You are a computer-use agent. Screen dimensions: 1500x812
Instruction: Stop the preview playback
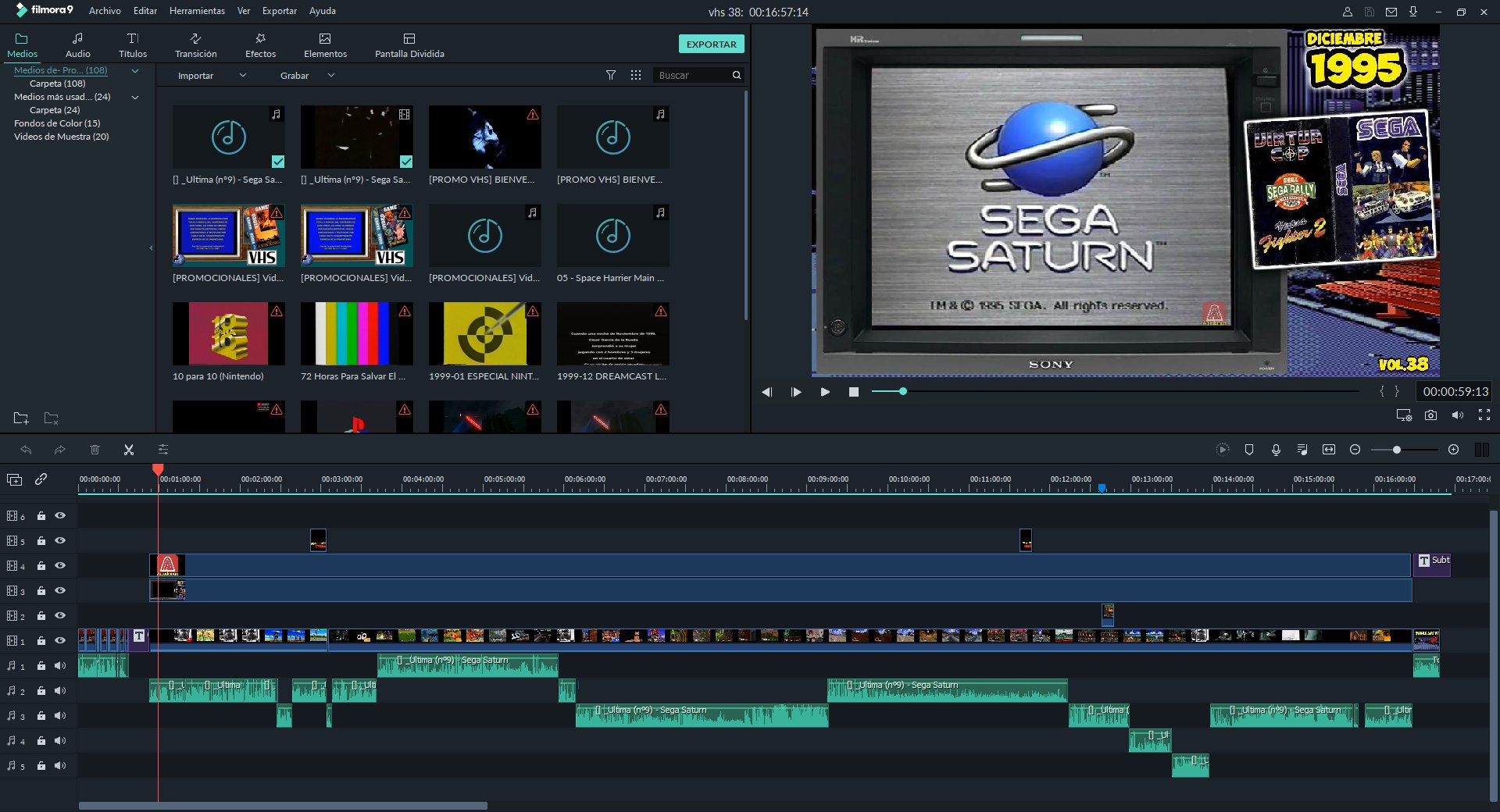point(854,392)
